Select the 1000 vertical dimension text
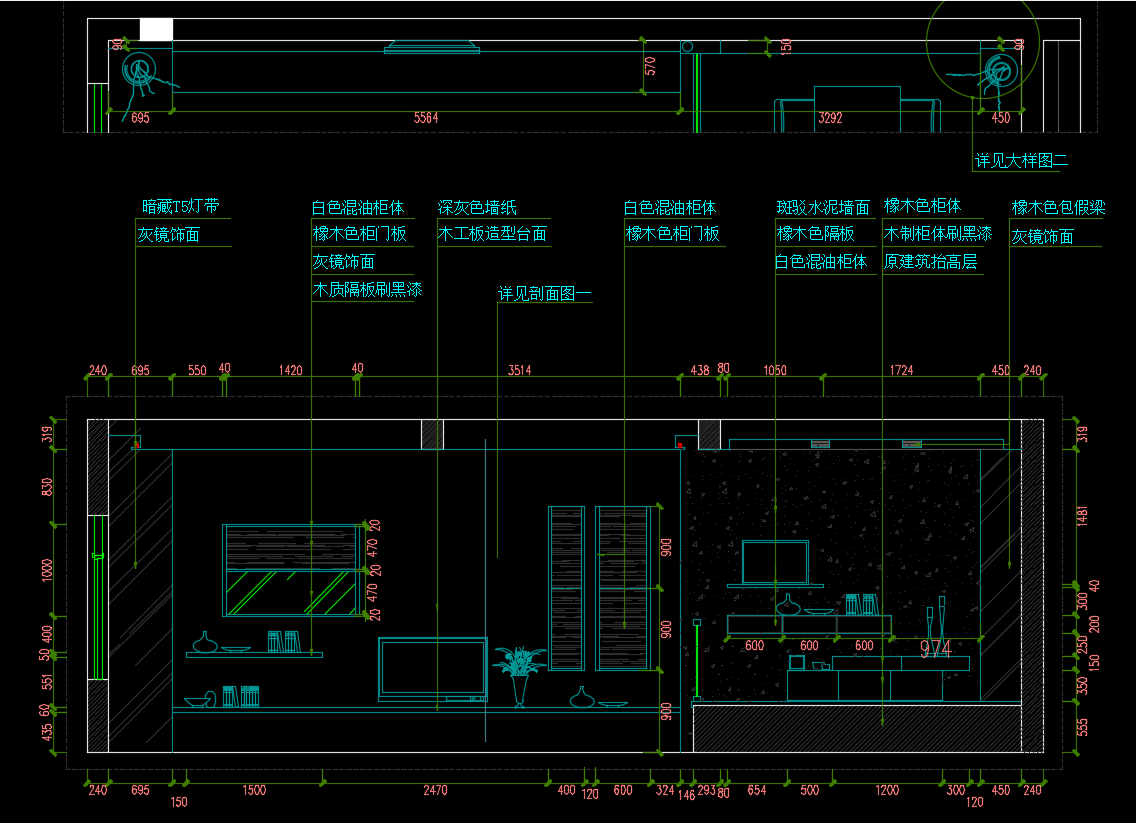1136x823 pixels. [x=47, y=569]
